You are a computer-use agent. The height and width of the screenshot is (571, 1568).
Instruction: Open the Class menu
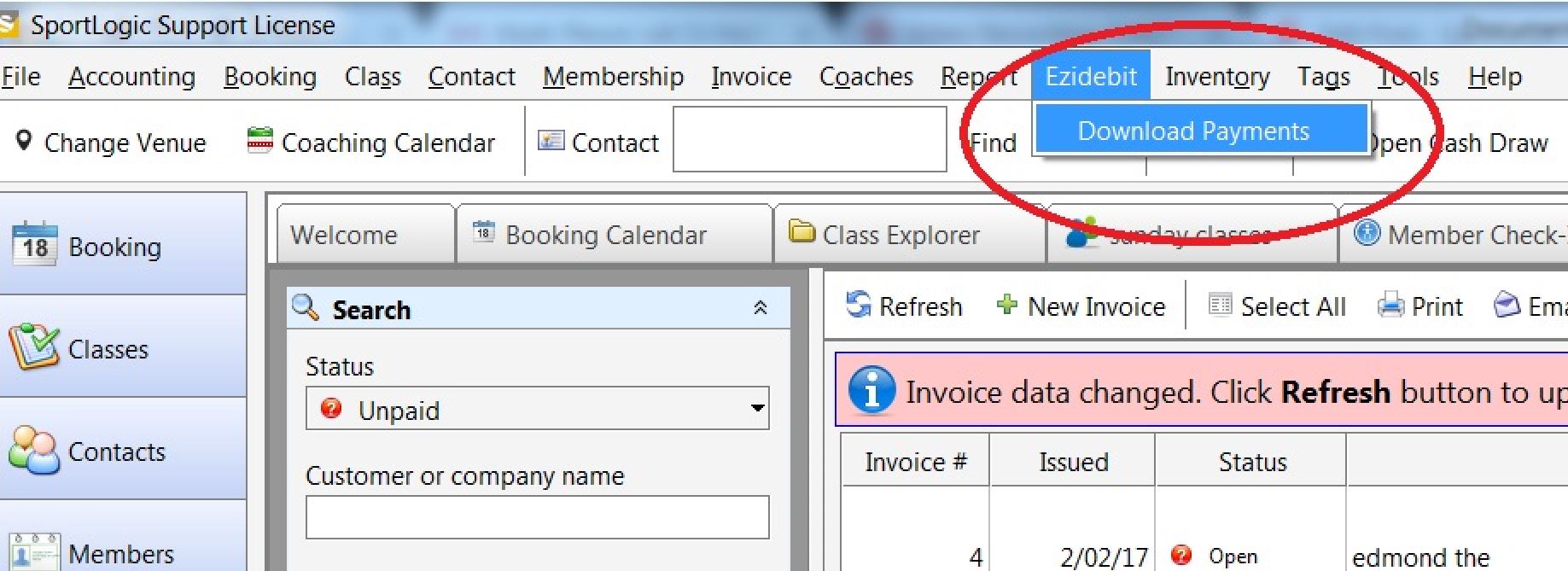[372, 77]
